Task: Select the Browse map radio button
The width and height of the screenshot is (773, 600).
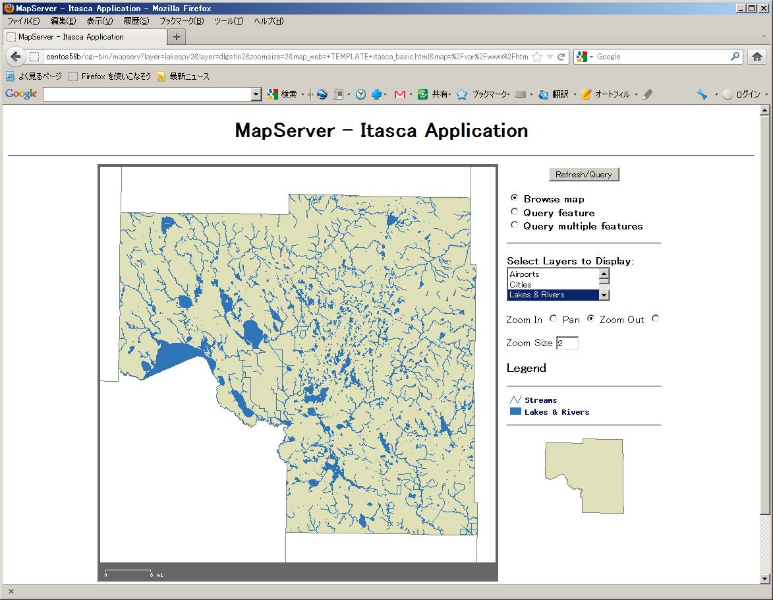Action: (514, 199)
